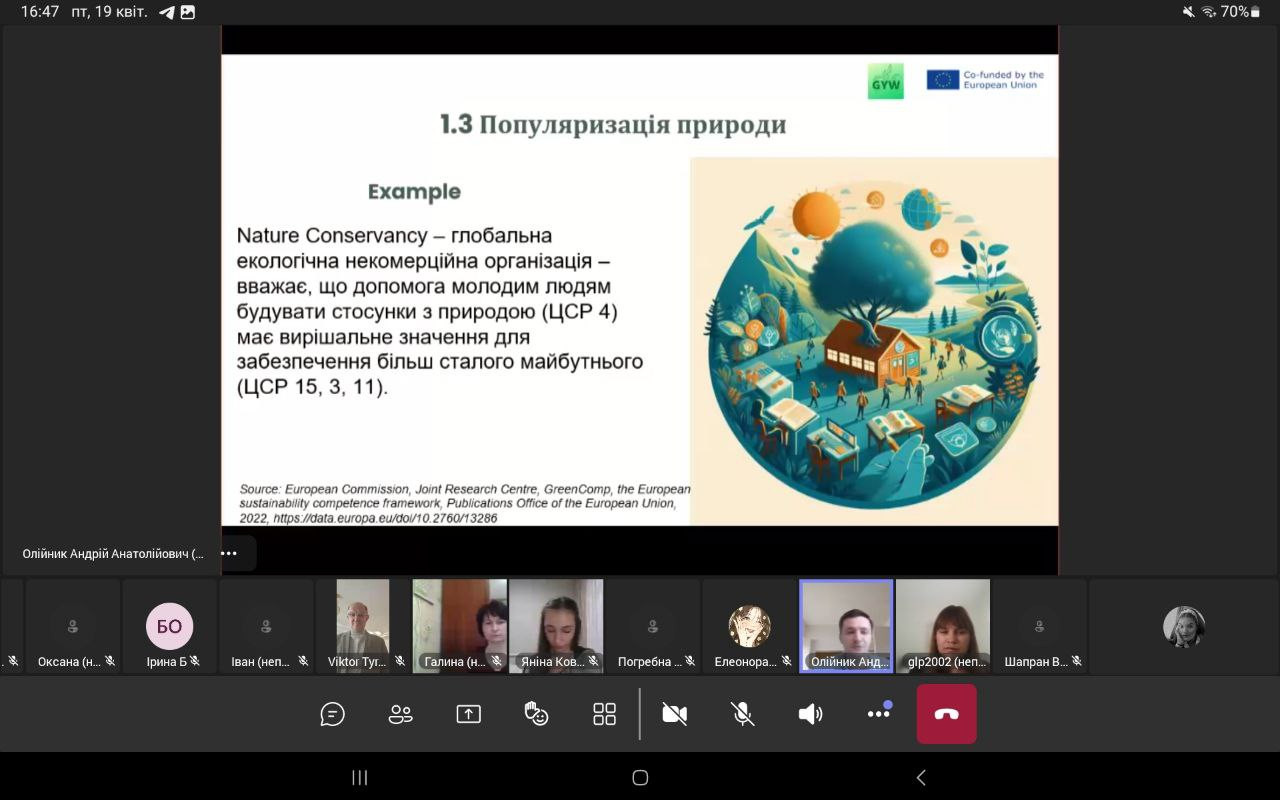The width and height of the screenshot is (1280, 800).
Task: Open speaker audio output options
Action: 810,714
